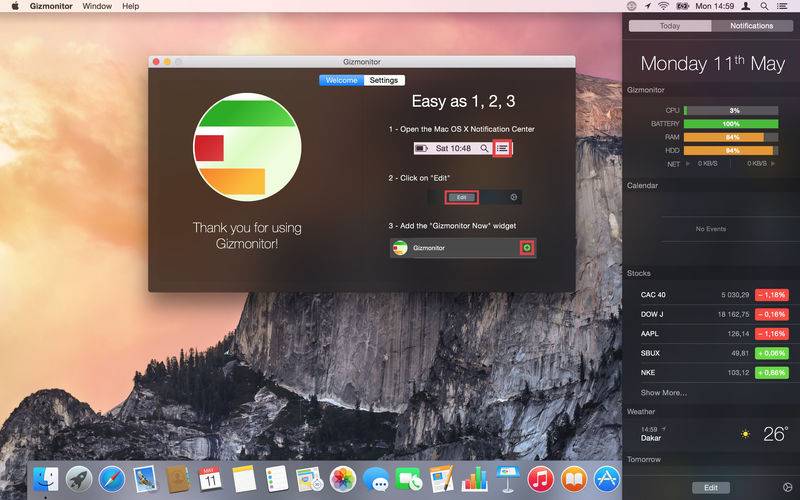Open Spotlight search magnifier in menu bar
800x500 pixels.
pyautogui.click(x=764, y=6)
